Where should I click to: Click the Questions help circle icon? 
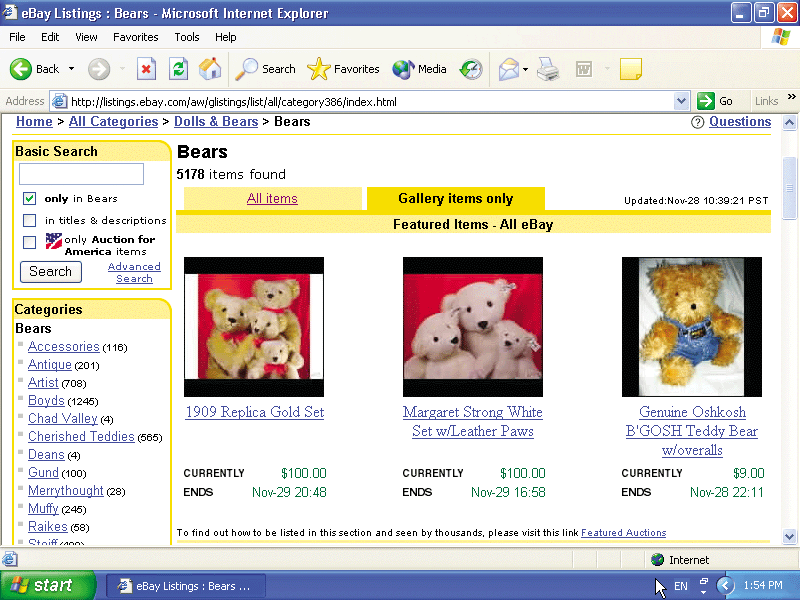point(697,122)
